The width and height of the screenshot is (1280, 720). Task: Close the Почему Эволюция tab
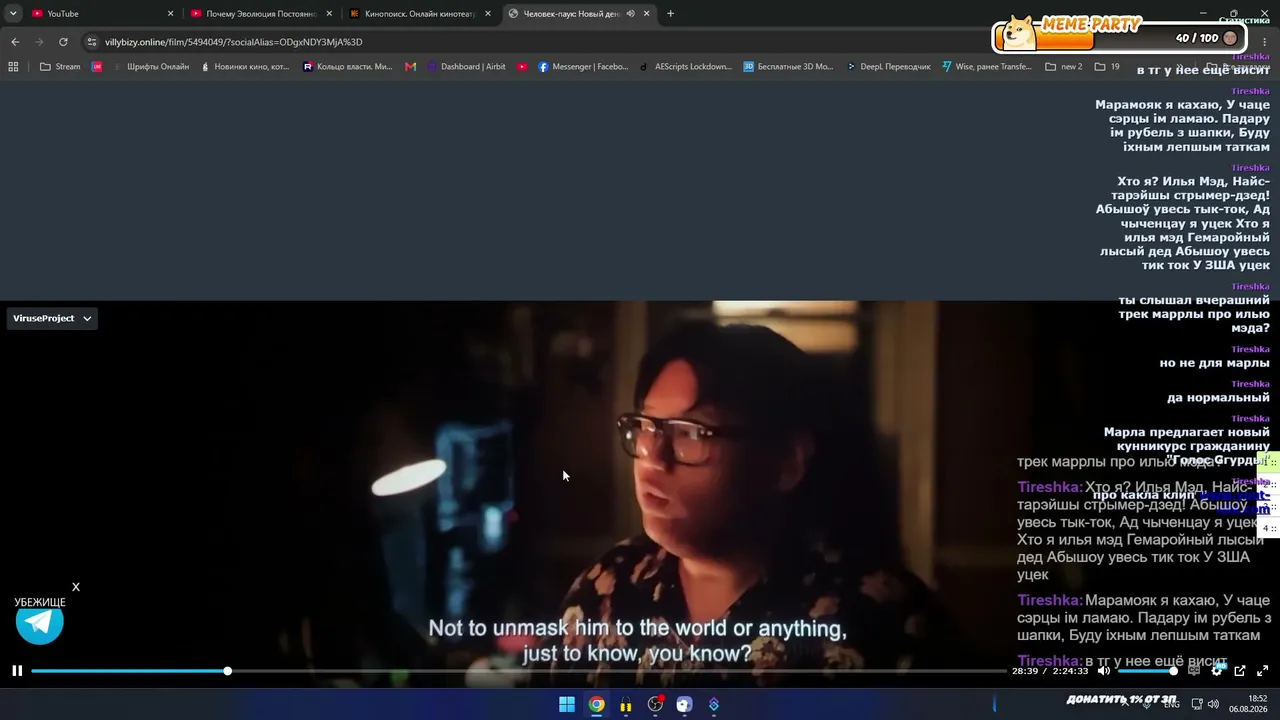click(329, 14)
